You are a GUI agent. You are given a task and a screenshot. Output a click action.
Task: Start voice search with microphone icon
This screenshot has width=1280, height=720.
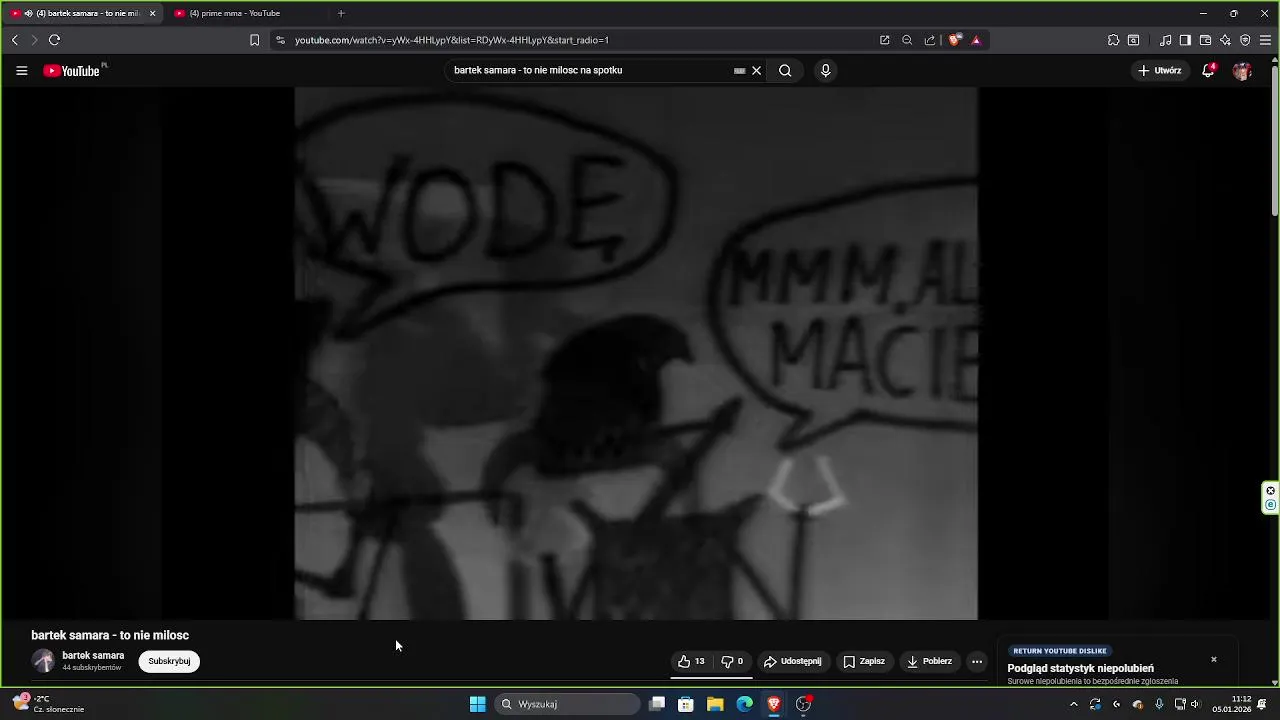coord(825,71)
